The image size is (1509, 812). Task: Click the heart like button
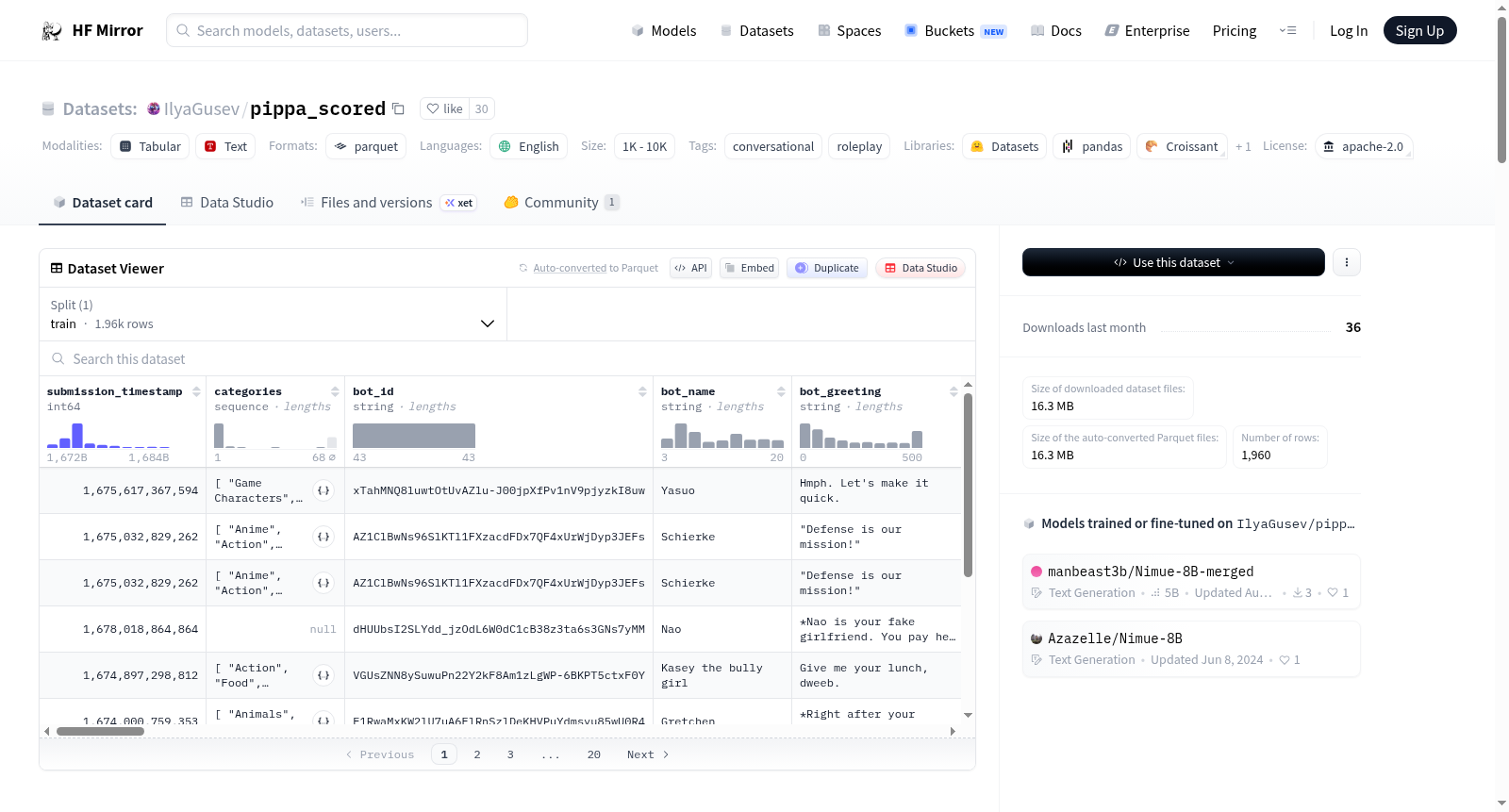coord(444,108)
